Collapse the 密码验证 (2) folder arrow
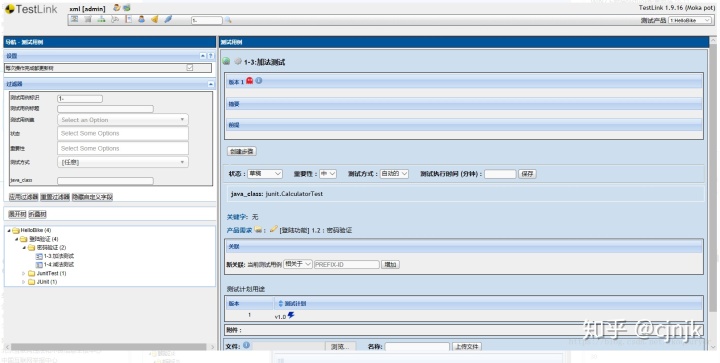 pos(24,248)
